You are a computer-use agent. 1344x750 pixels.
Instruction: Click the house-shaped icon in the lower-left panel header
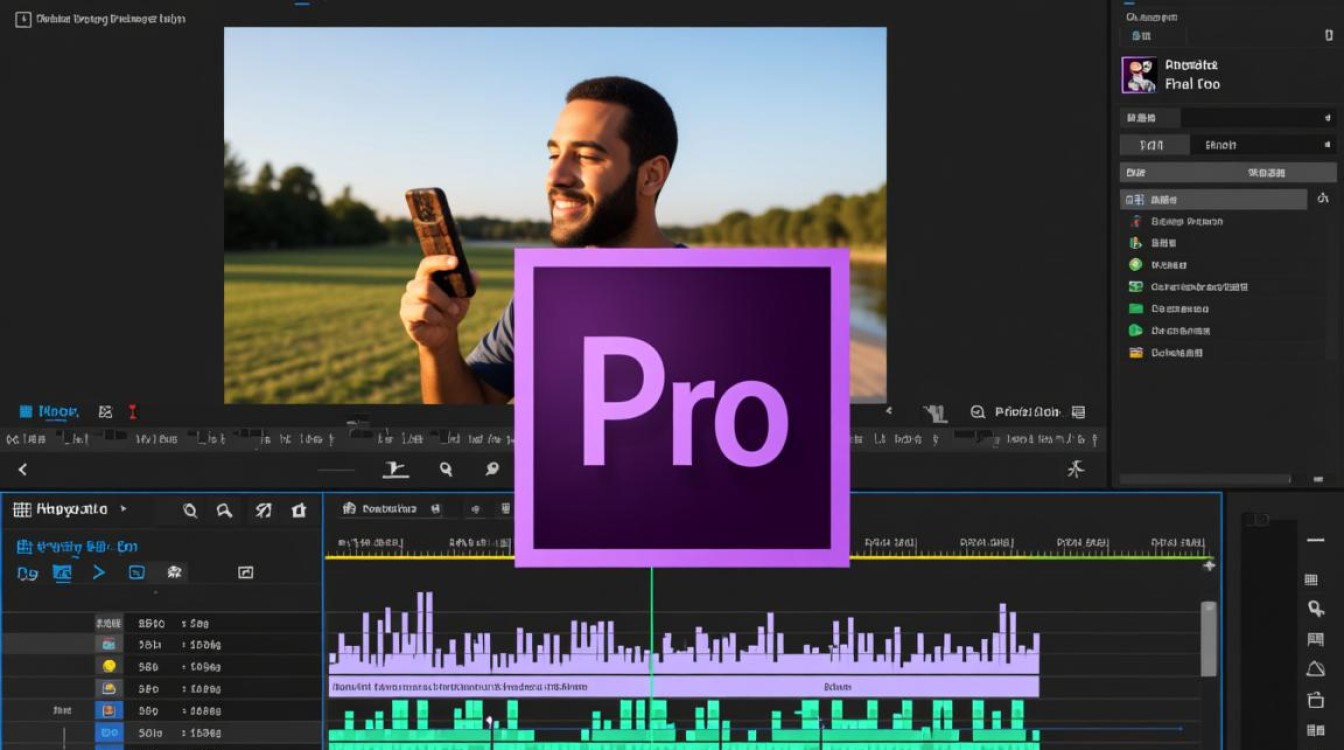(x=299, y=510)
